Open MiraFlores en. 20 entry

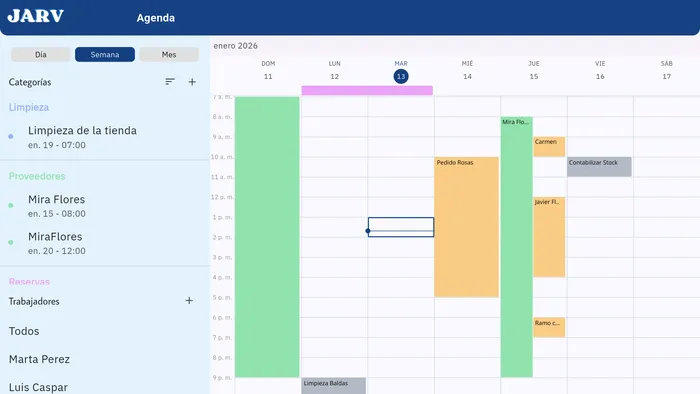(57, 243)
